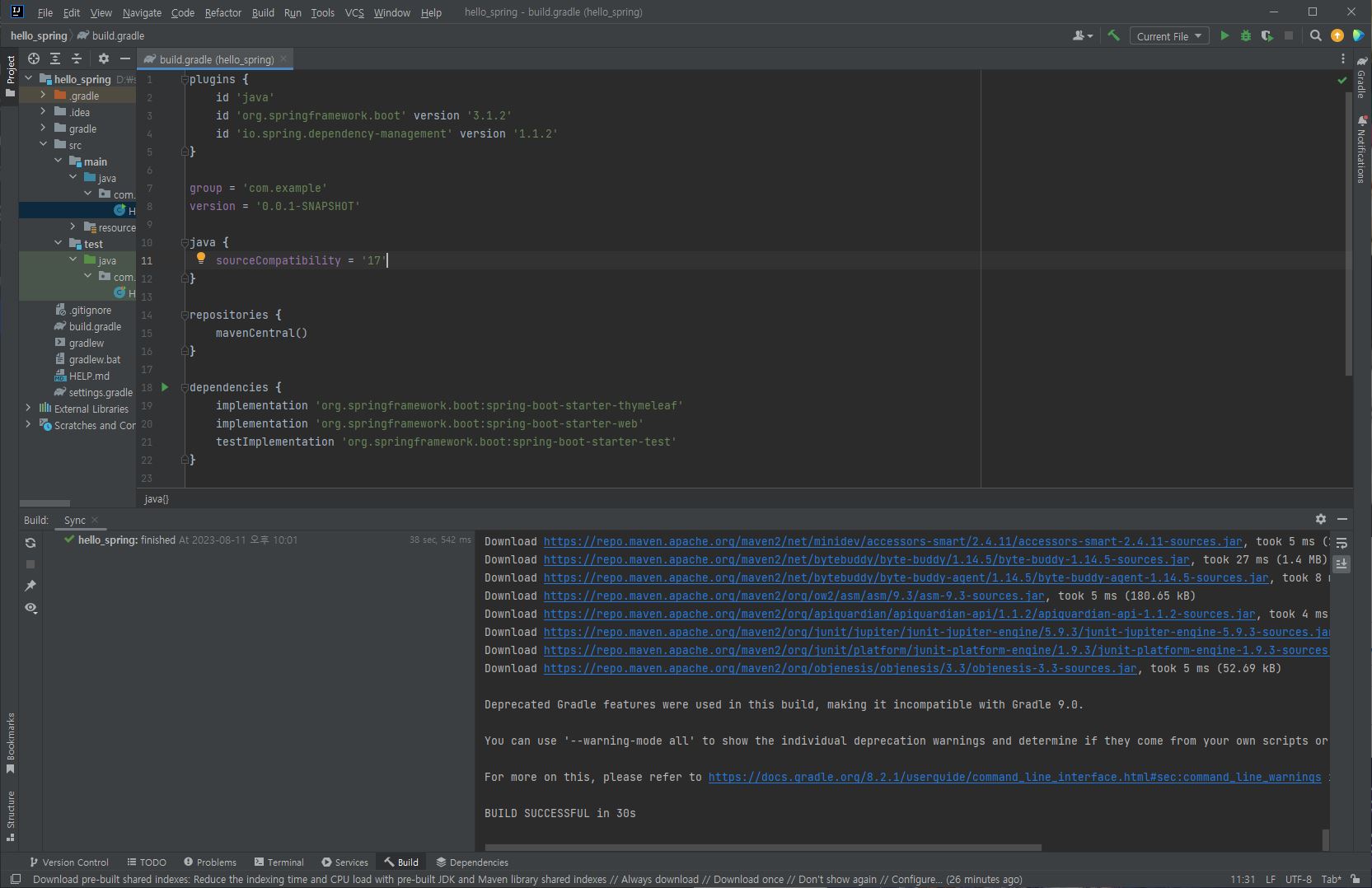
Task: Toggle the Bookmarks sidebar tool window button
Action: [10, 743]
